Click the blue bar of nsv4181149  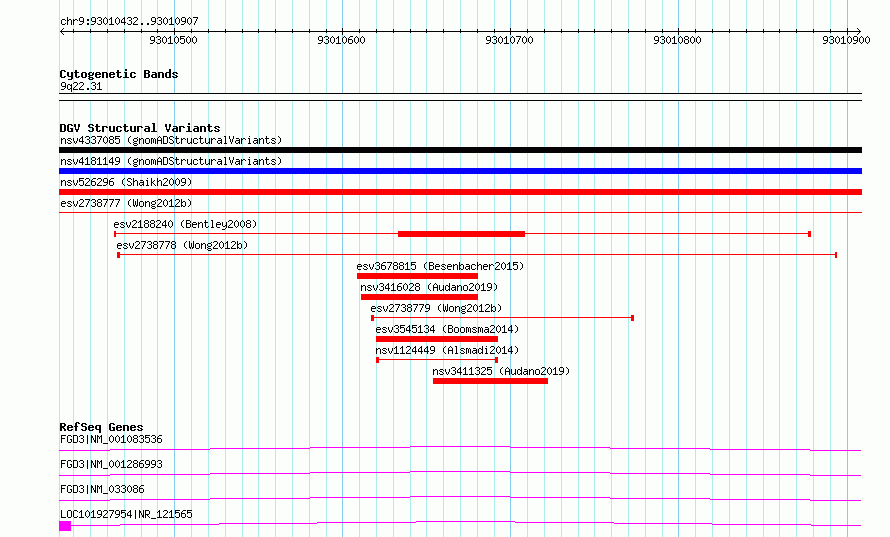click(460, 171)
